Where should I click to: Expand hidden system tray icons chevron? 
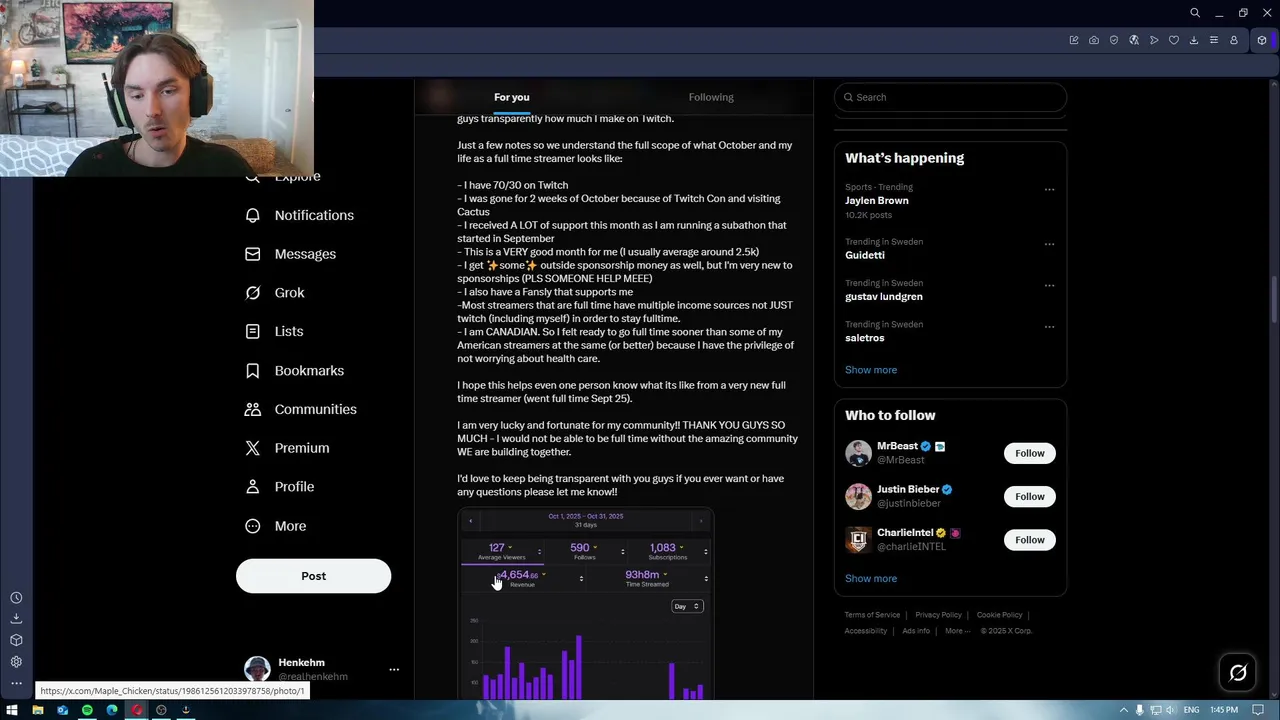tap(1124, 710)
